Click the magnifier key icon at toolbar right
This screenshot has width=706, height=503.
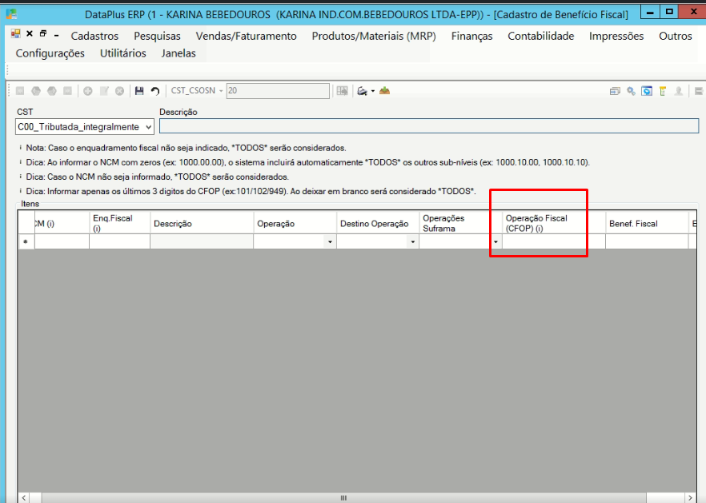631,91
